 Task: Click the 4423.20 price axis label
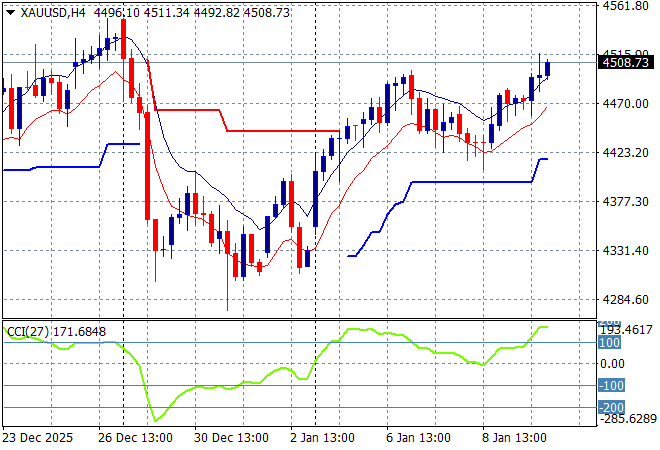tap(625, 152)
